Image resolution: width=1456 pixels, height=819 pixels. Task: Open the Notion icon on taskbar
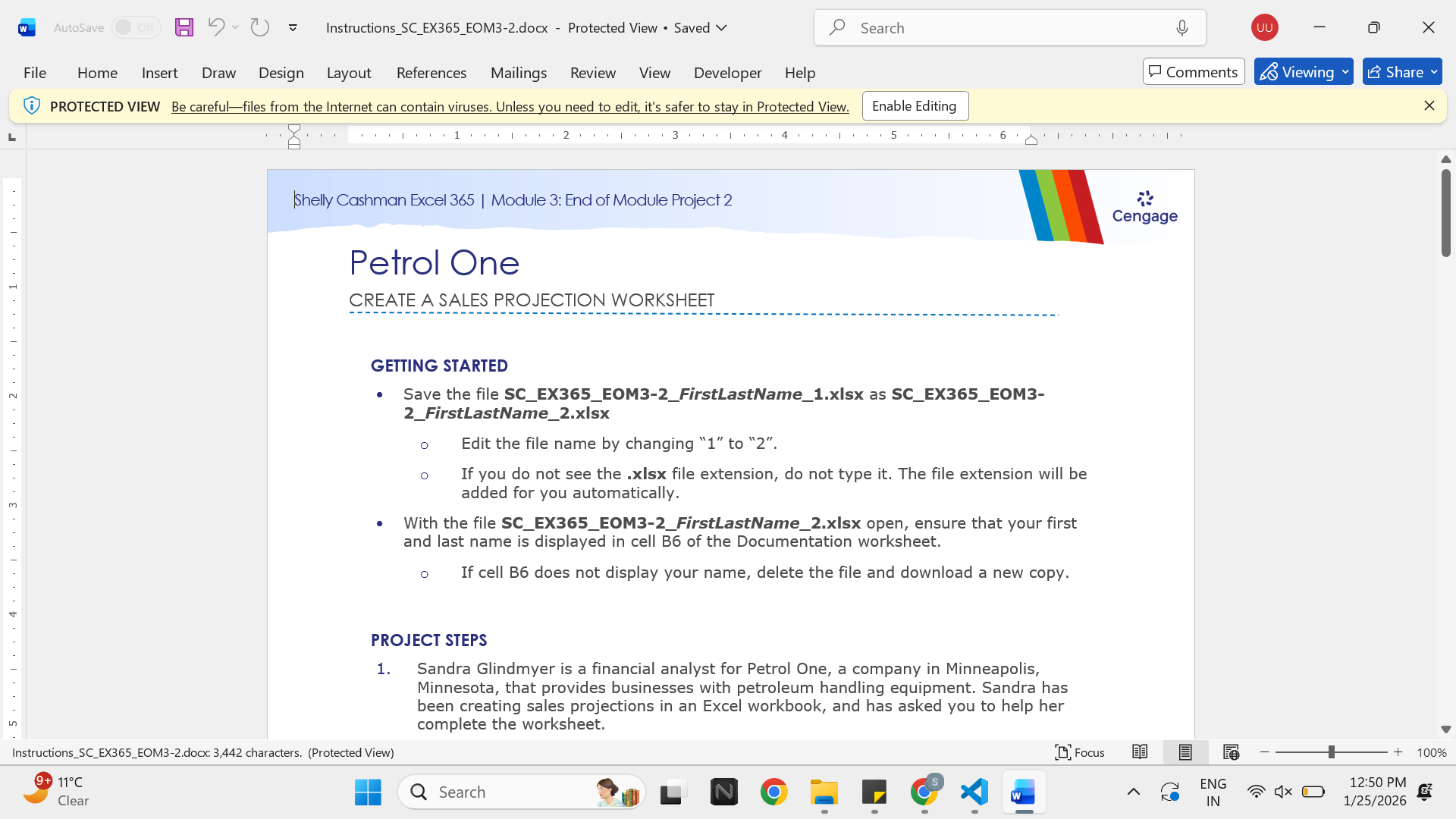pyautogui.click(x=724, y=792)
